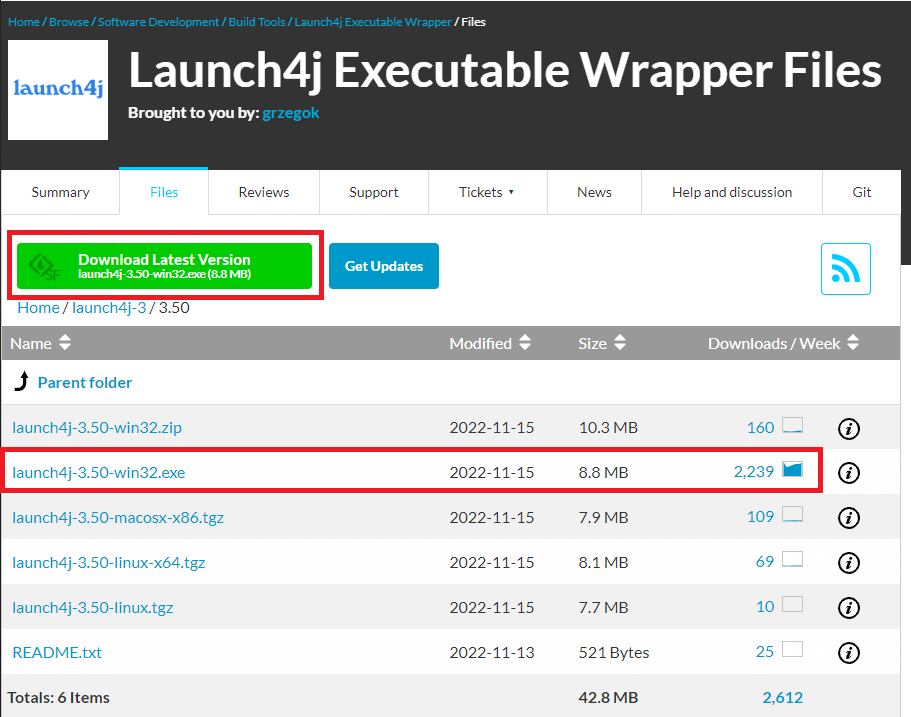
Task: Click Home in top breadcrumb
Action: pyautogui.click(x=24, y=22)
